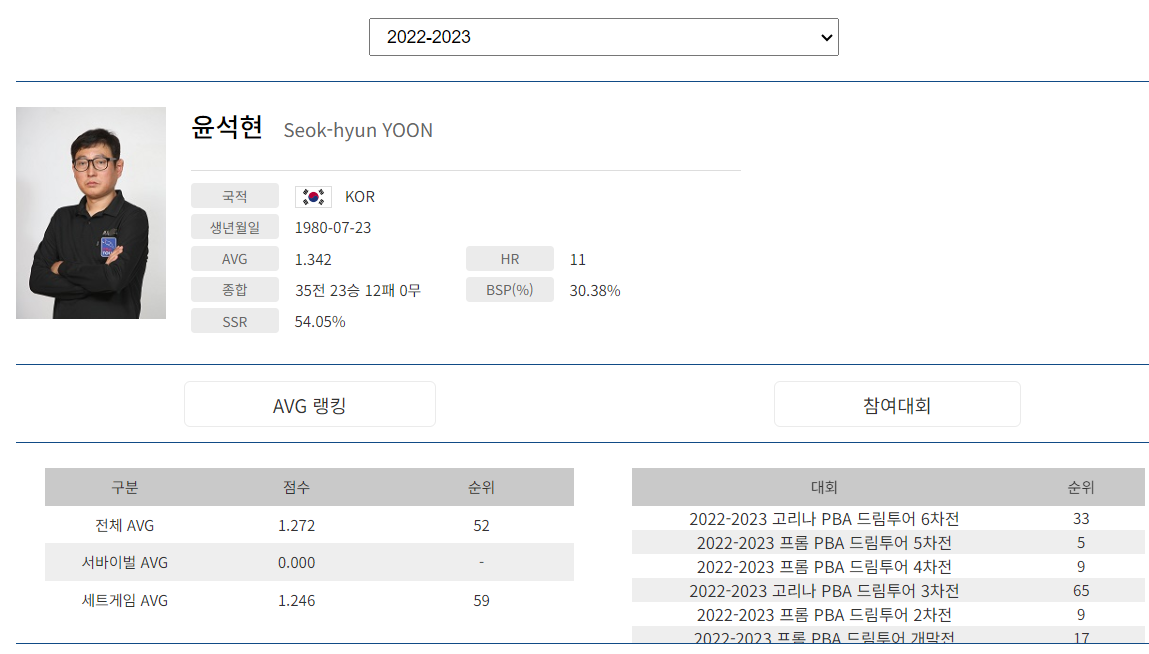Screen dimensions: 1149x654
Task: Click the Korean flag icon
Action: [313, 196]
